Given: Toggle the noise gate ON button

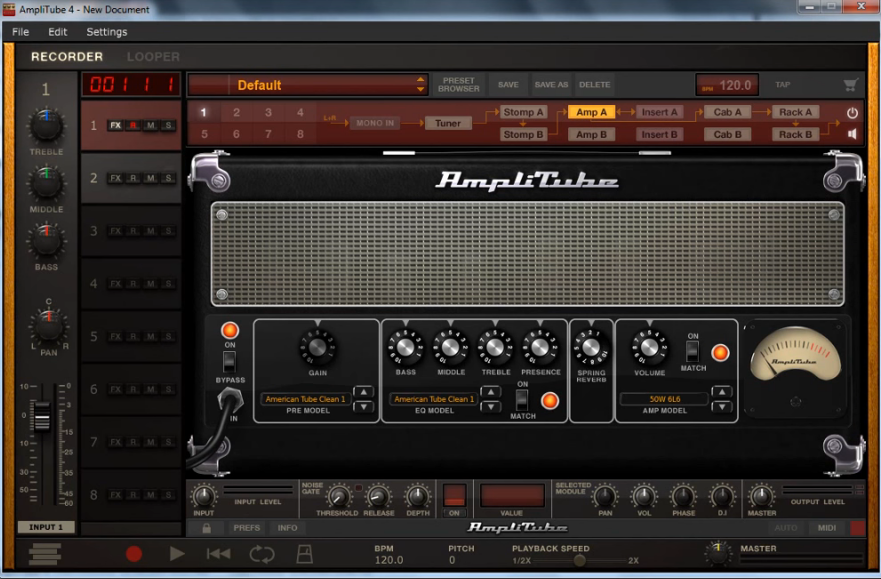Looking at the screenshot, I should (x=454, y=496).
